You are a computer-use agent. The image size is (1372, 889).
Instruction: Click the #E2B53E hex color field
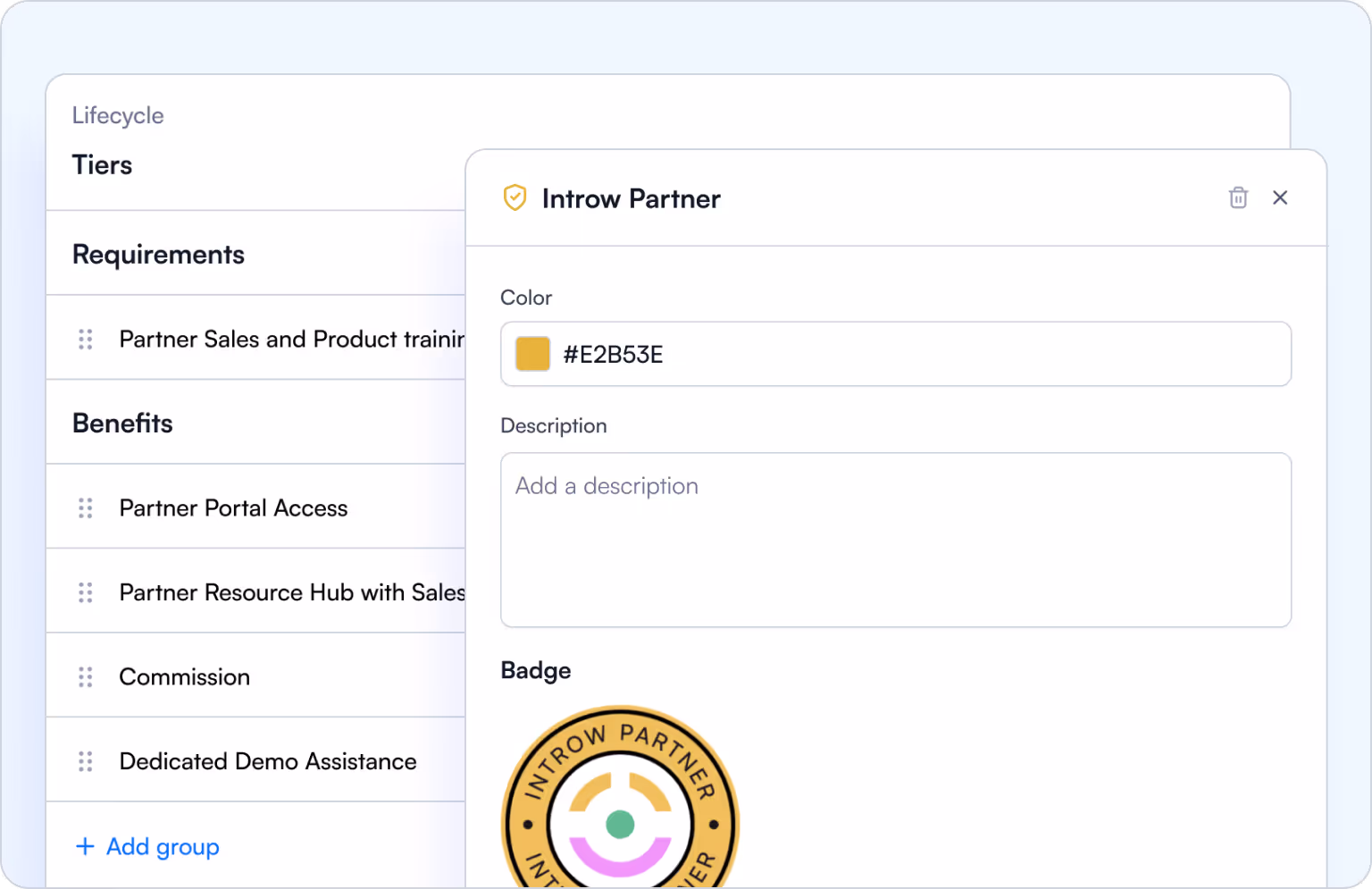point(896,354)
